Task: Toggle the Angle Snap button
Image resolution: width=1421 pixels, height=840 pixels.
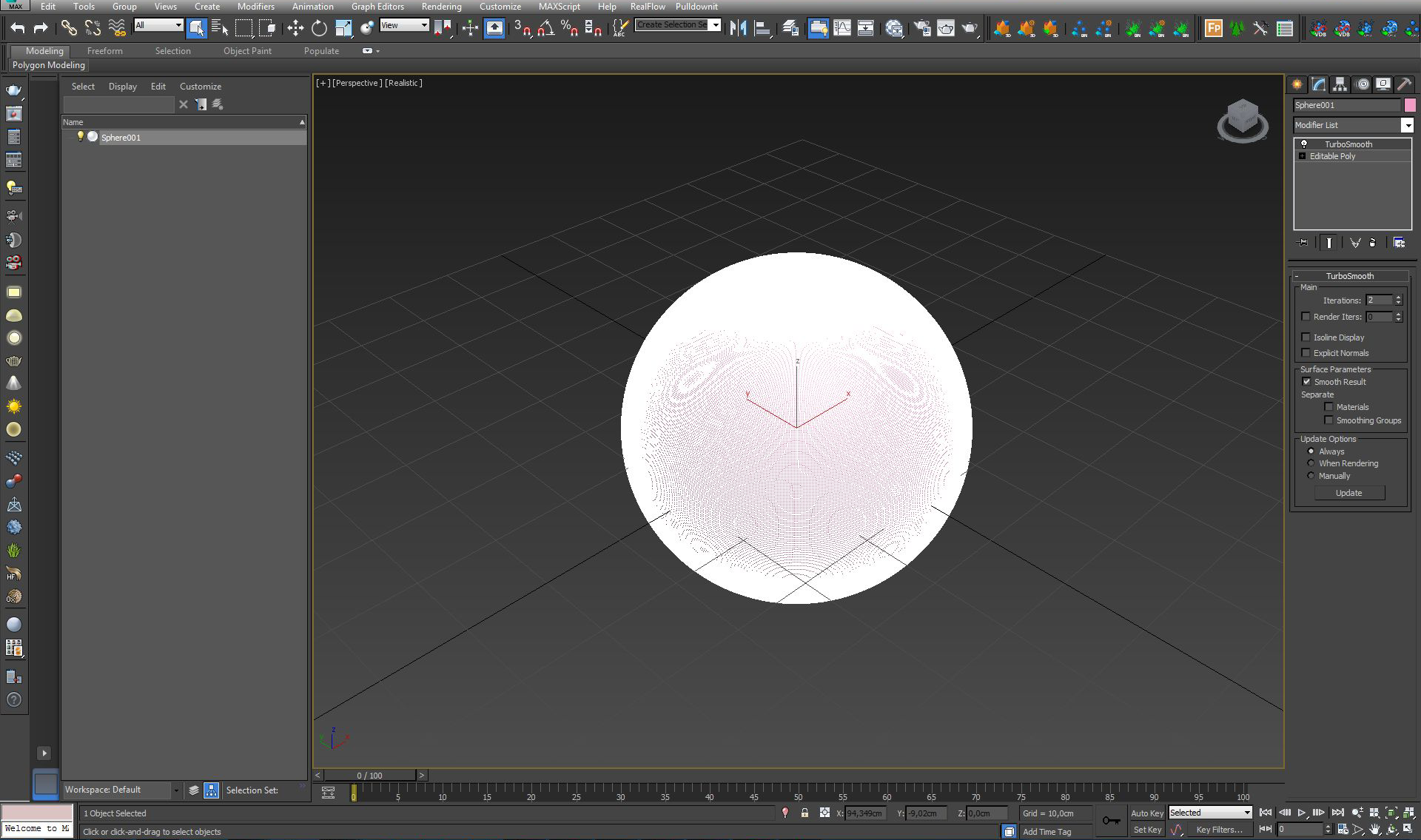Action: (546, 28)
